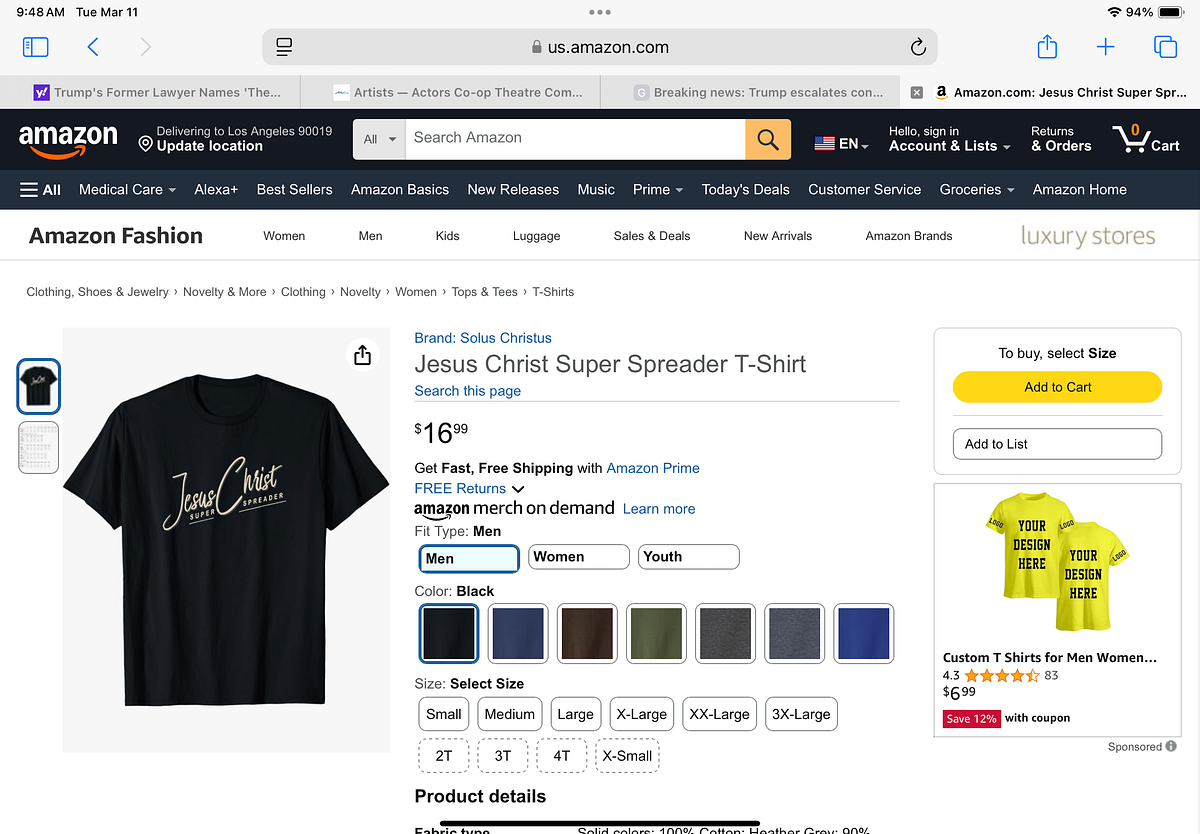Viewport: 1200px width, 834px height.
Task: Open the All search category dropdown
Action: 380,140
